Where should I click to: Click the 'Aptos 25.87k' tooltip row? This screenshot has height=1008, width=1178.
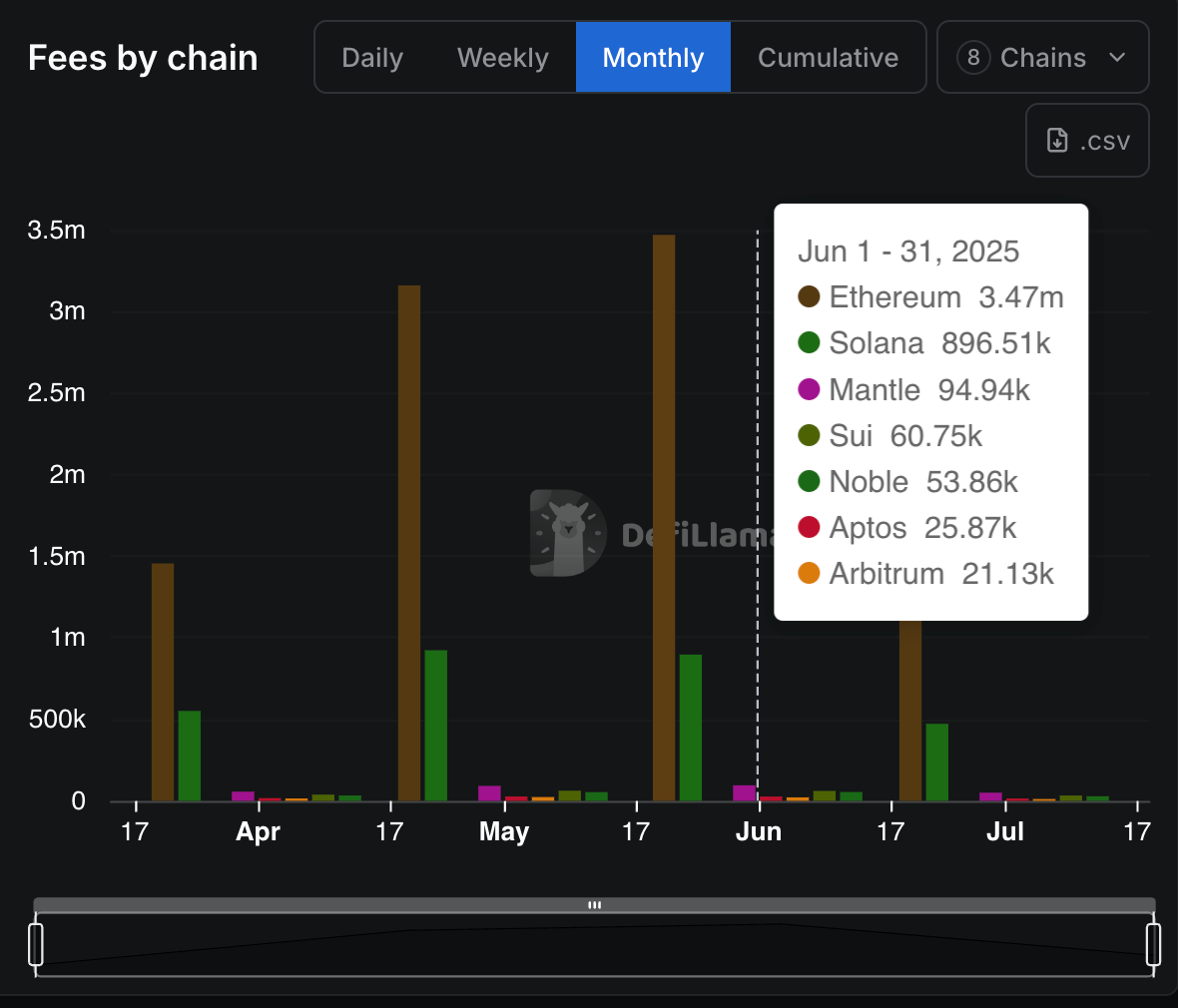(x=906, y=528)
